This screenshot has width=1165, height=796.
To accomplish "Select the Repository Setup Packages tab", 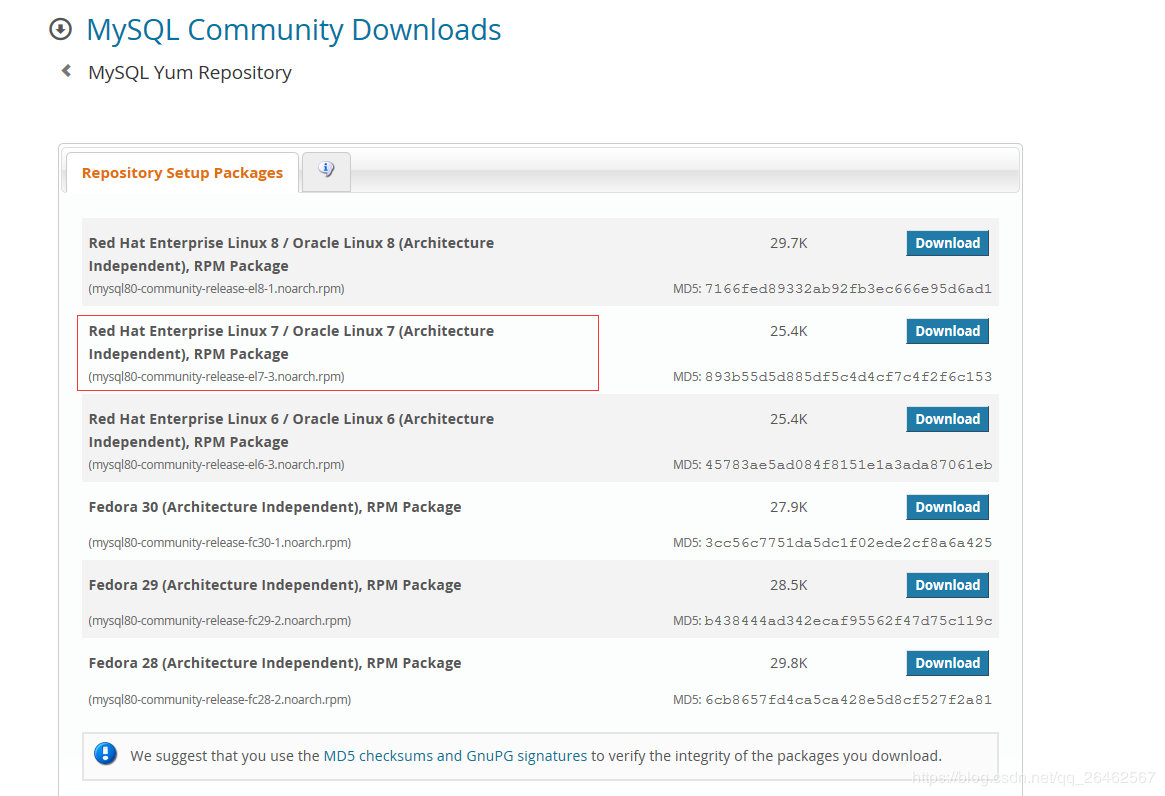I will point(182,172).
